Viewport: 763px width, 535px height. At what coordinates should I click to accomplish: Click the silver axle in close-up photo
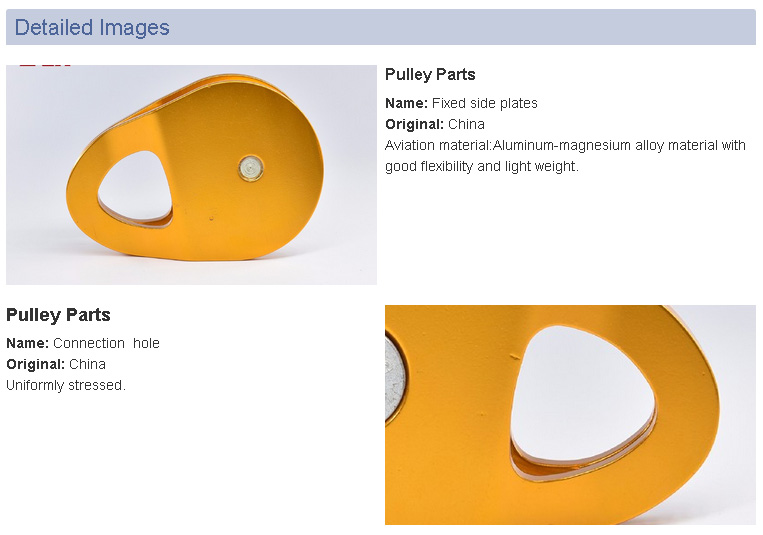point(396,378)
